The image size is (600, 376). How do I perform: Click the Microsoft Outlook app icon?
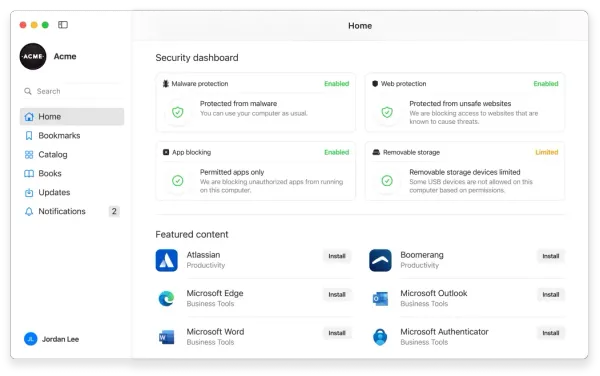[380, 299]
